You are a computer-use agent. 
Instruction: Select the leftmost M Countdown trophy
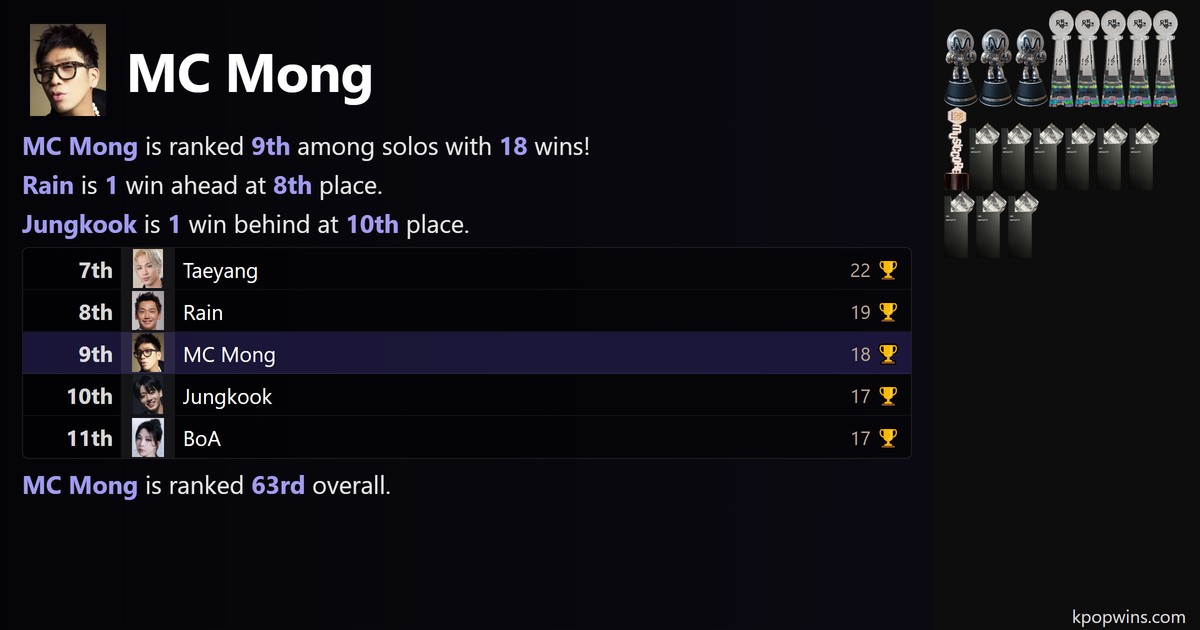tap(962, 66)
